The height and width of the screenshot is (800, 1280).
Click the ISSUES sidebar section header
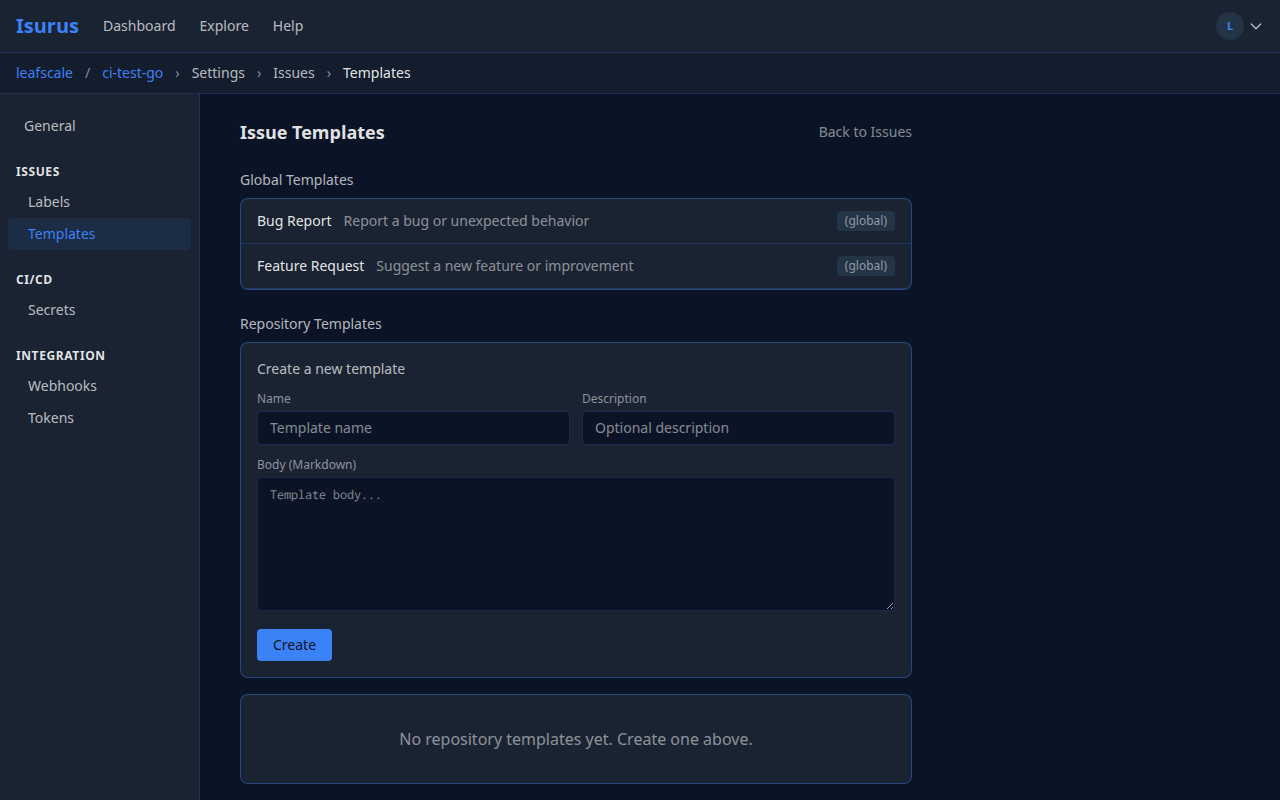[x=38, y=172]
